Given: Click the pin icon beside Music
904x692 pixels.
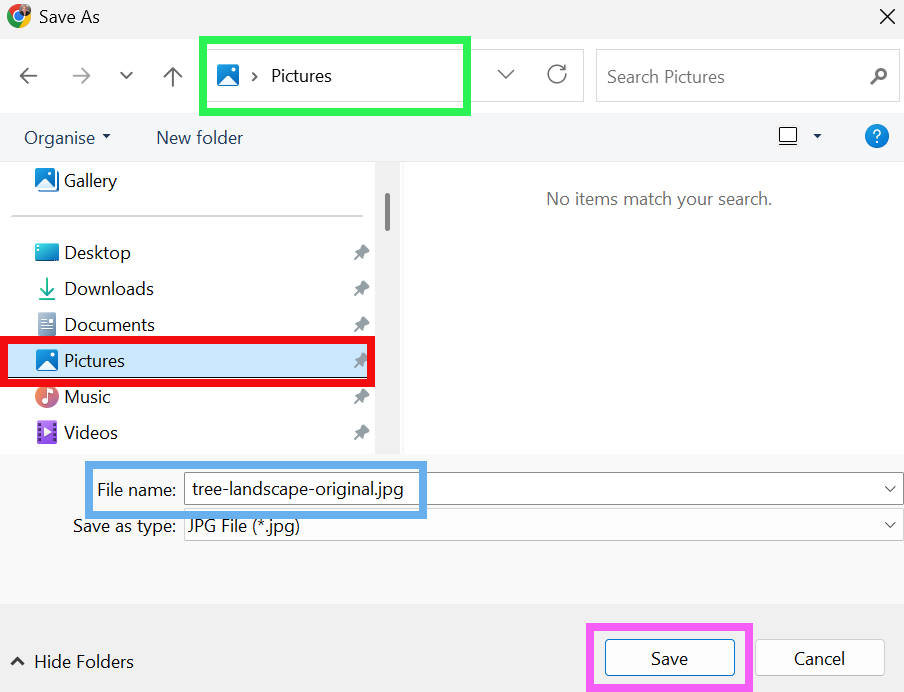Looking at the screenshot, I should [361, 397].
